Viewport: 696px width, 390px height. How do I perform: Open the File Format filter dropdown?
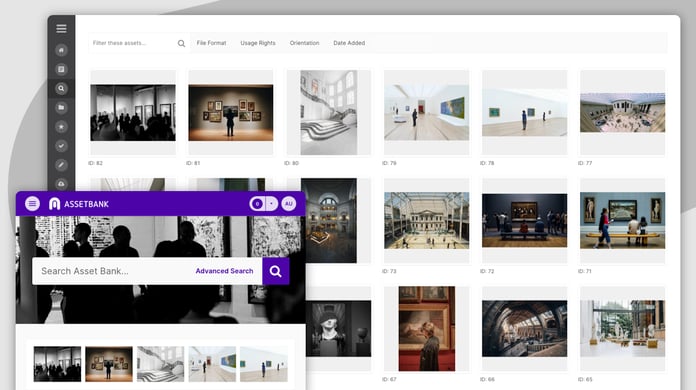coord(211,43)
